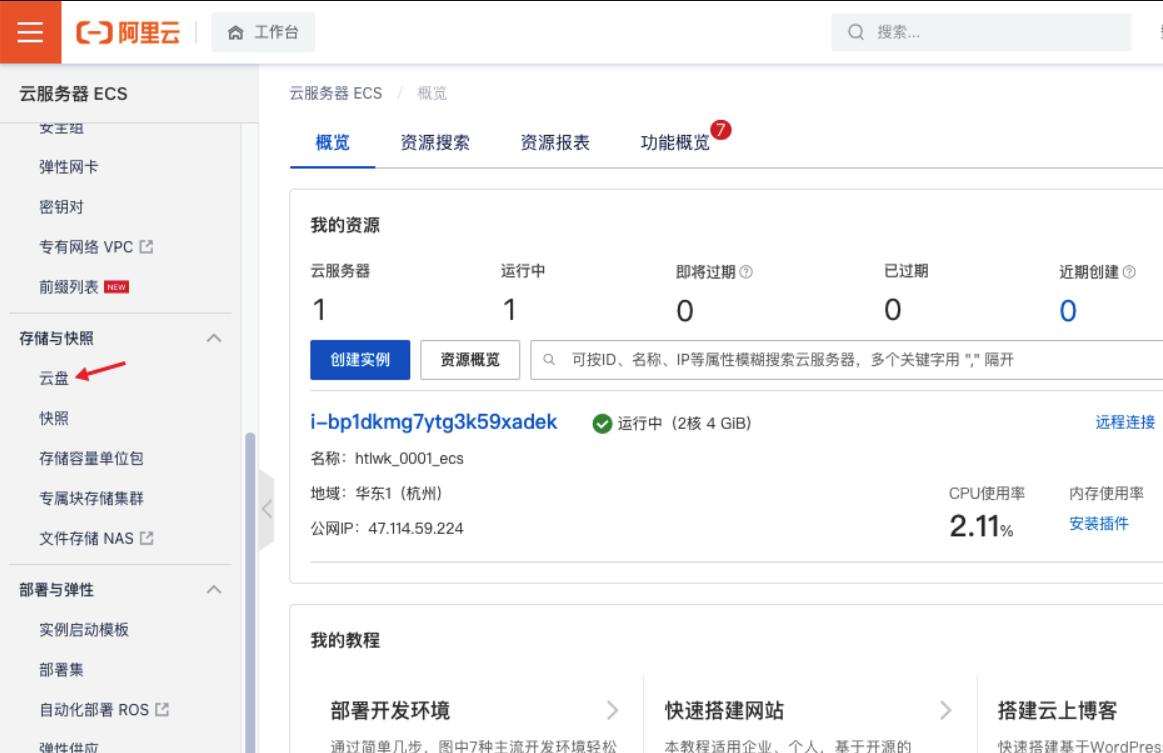Focus the instance fuzzy search input field
Screen dimensions: 1163x753
point(846,360)
